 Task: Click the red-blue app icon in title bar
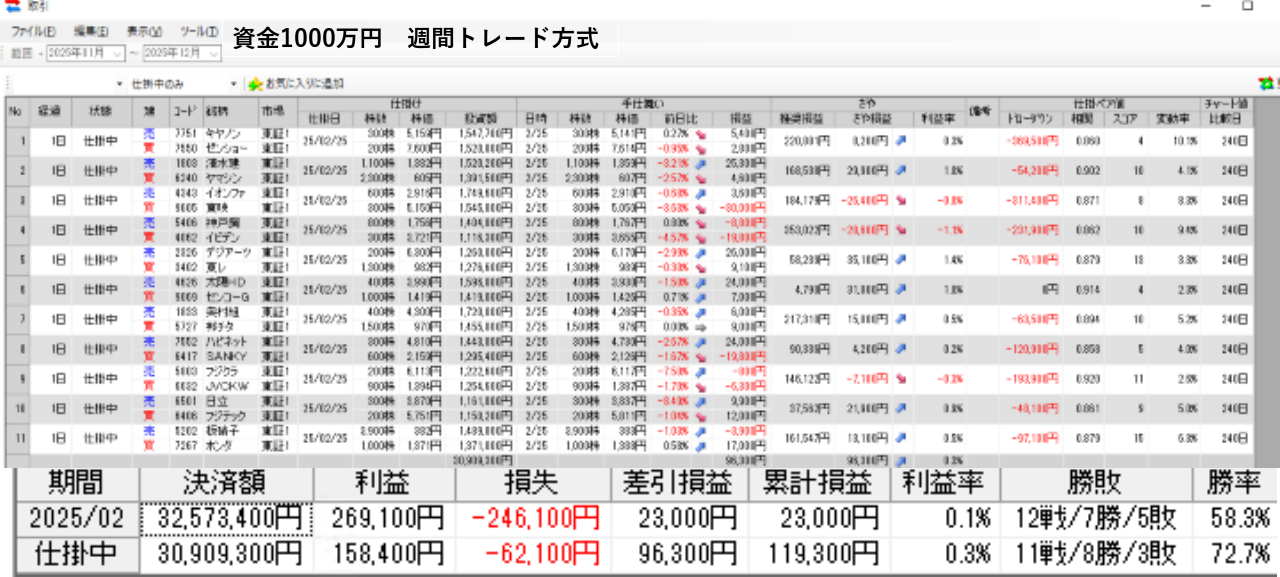coord(12,6)
